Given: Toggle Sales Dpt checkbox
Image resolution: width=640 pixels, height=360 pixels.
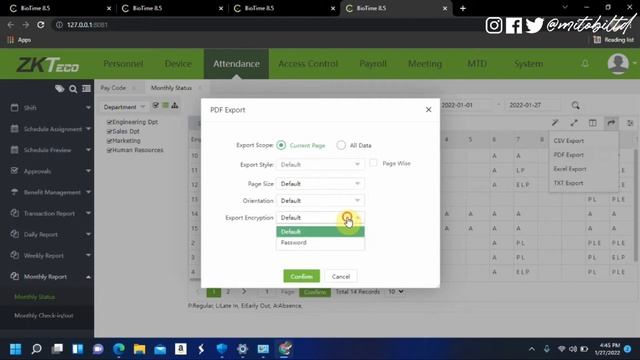Looking at the screenshot, I should point(109,131).
